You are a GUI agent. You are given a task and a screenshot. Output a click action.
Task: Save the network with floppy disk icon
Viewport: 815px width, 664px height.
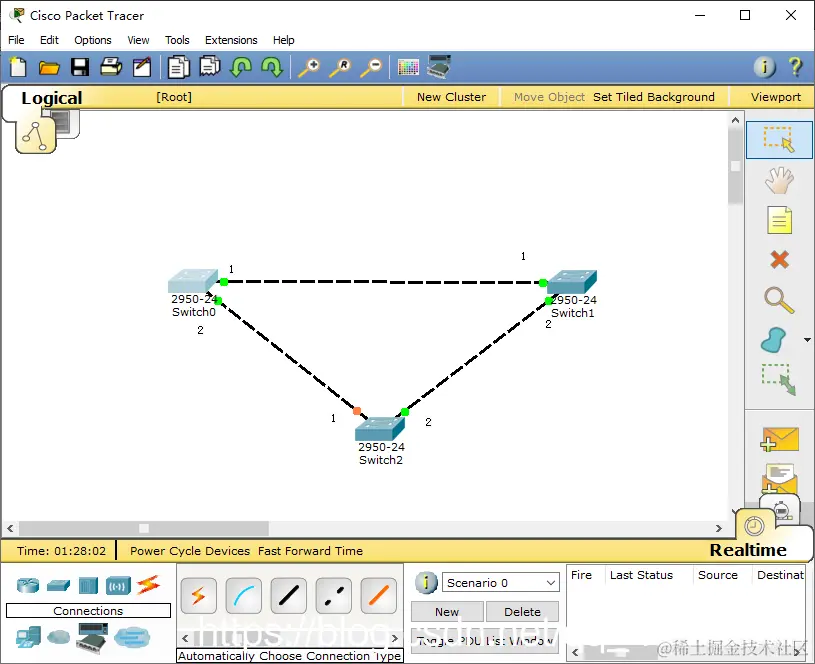pyautogui.click(x=80, y=68)
